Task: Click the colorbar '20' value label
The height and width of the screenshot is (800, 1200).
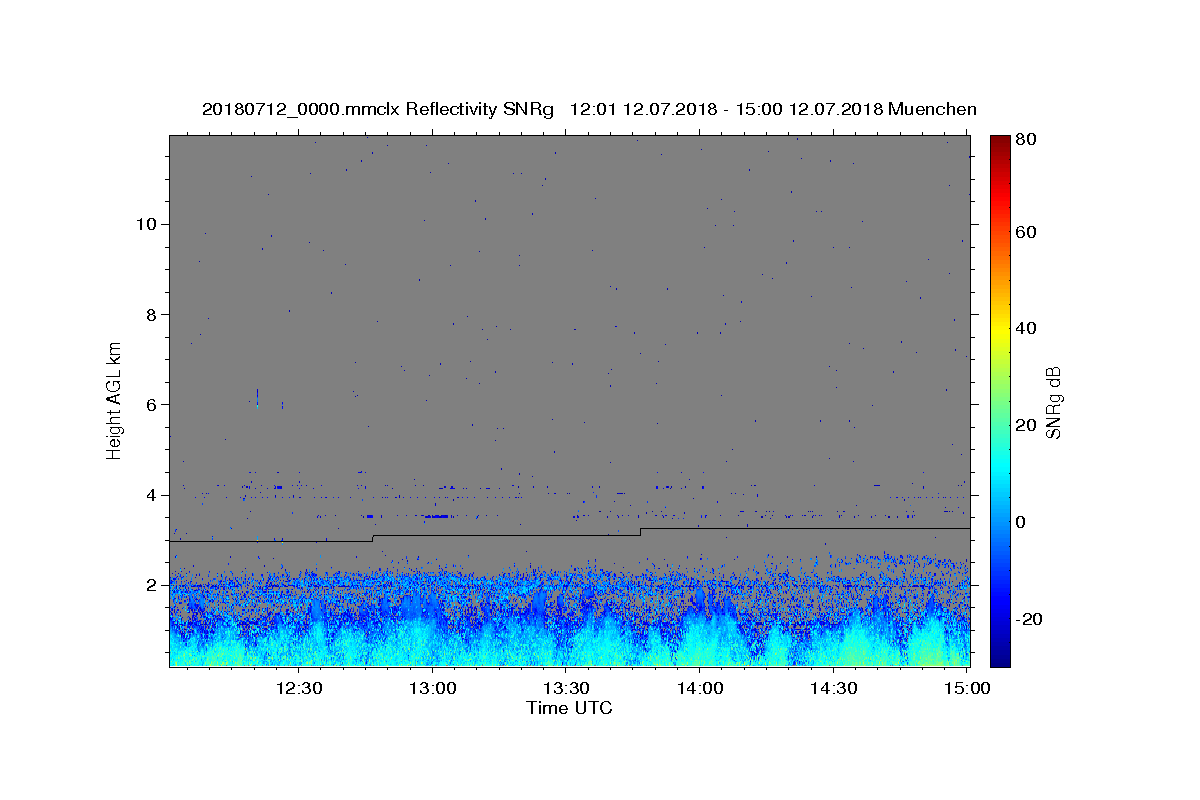Action: tap(1028, 425)
